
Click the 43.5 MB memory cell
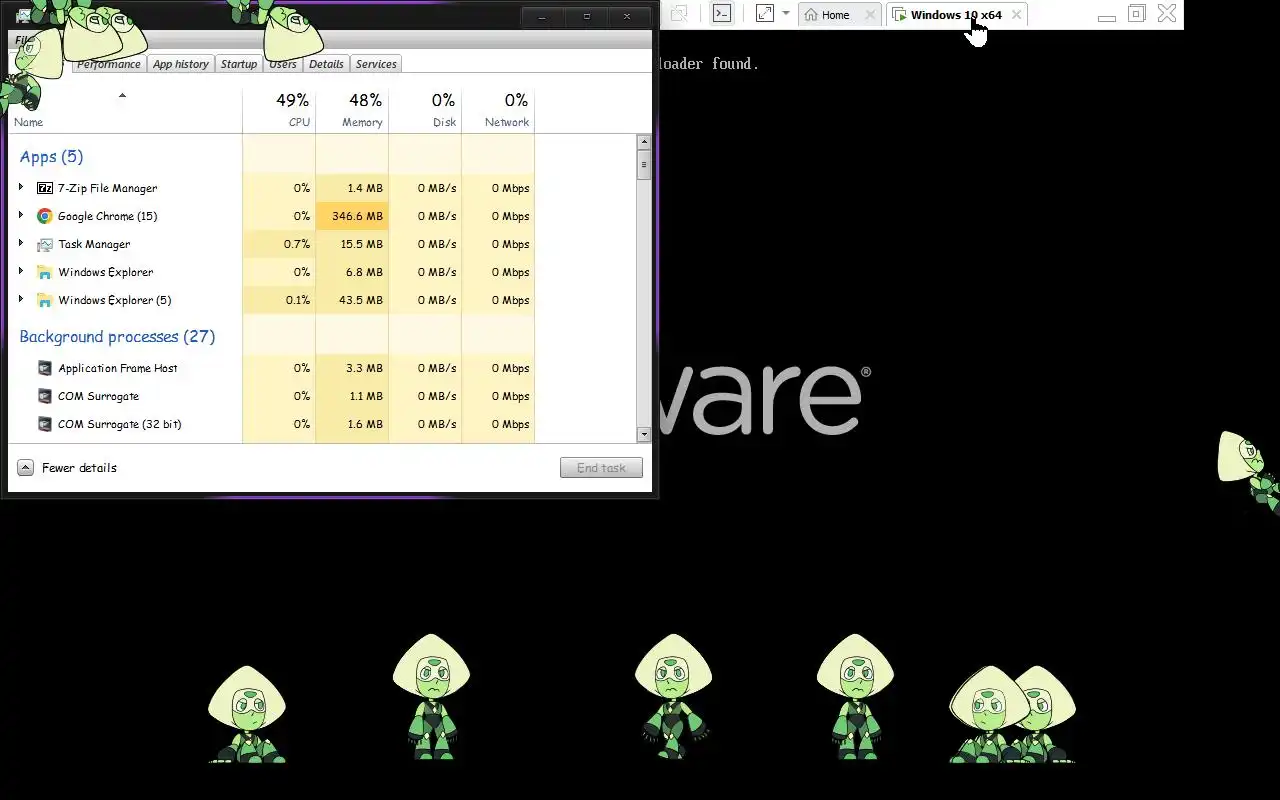pyautogui.click(x=352, y=300)
